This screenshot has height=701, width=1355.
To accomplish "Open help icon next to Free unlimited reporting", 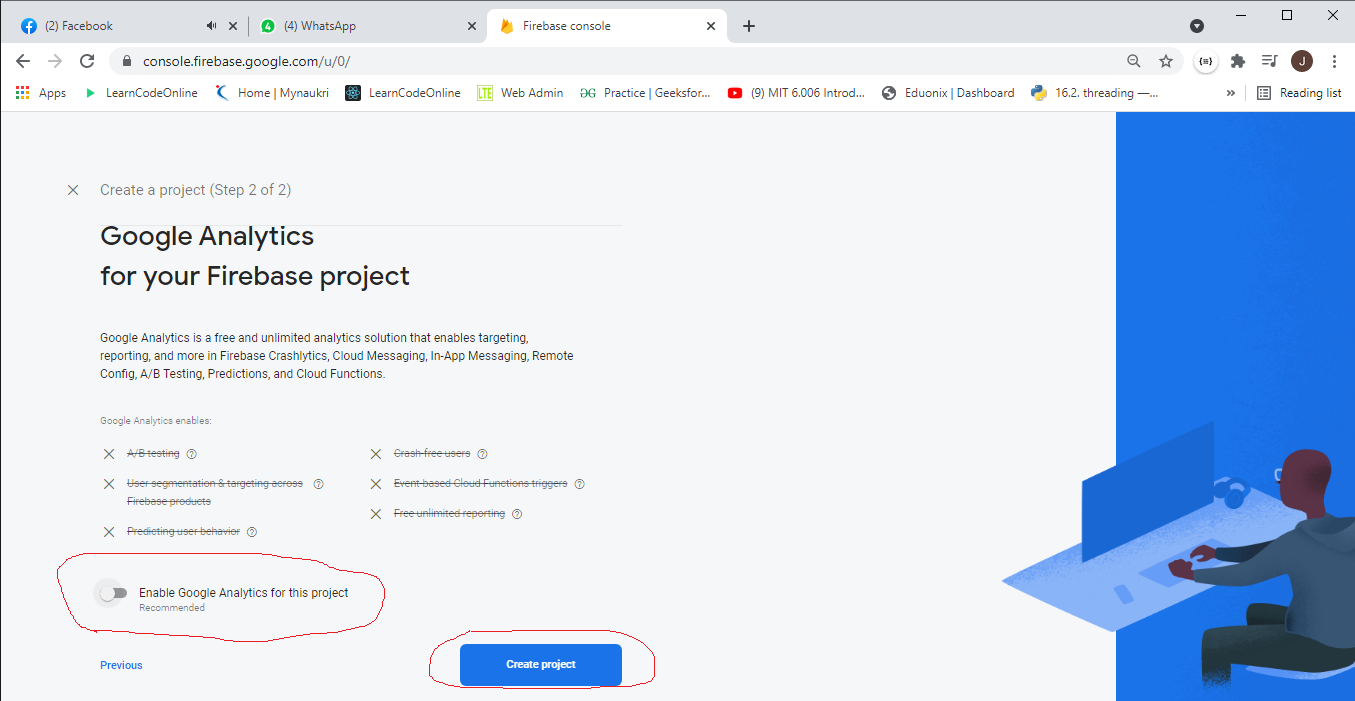I will tap(517, 514).
